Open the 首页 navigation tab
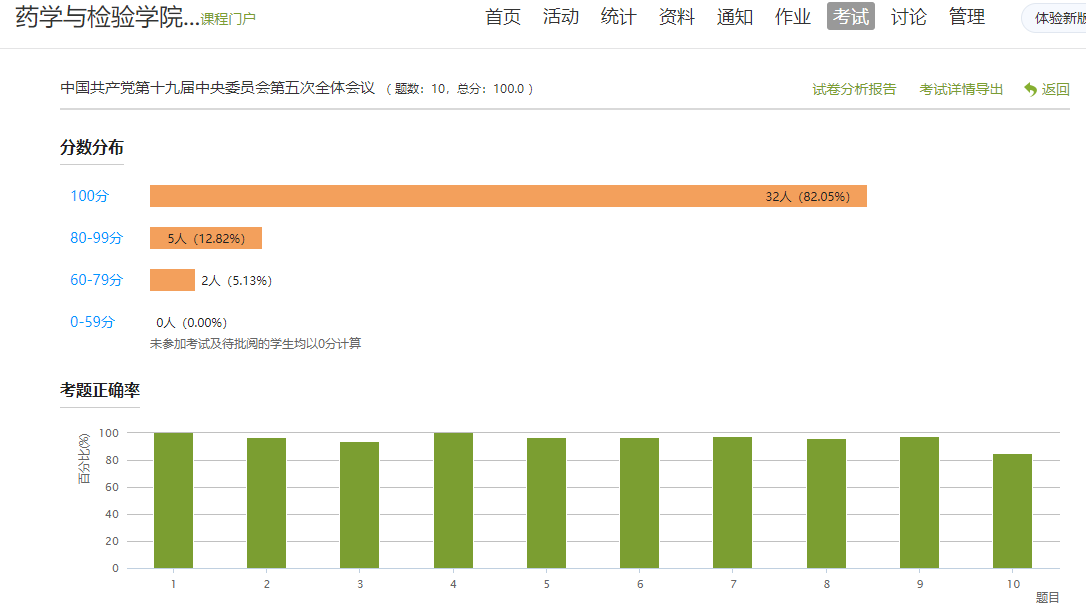This screenshot has height=614, width=1086. click(x=503, y=17)
